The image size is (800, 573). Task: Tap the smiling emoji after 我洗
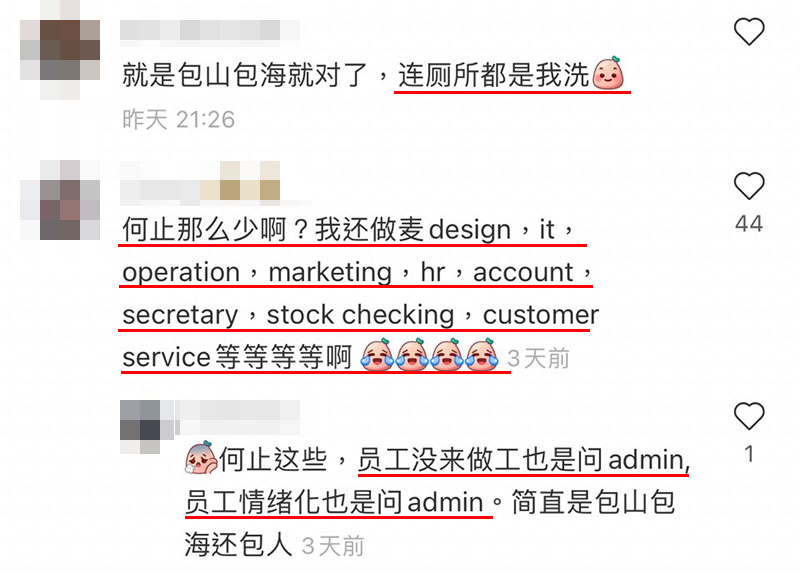pos(608,74)
